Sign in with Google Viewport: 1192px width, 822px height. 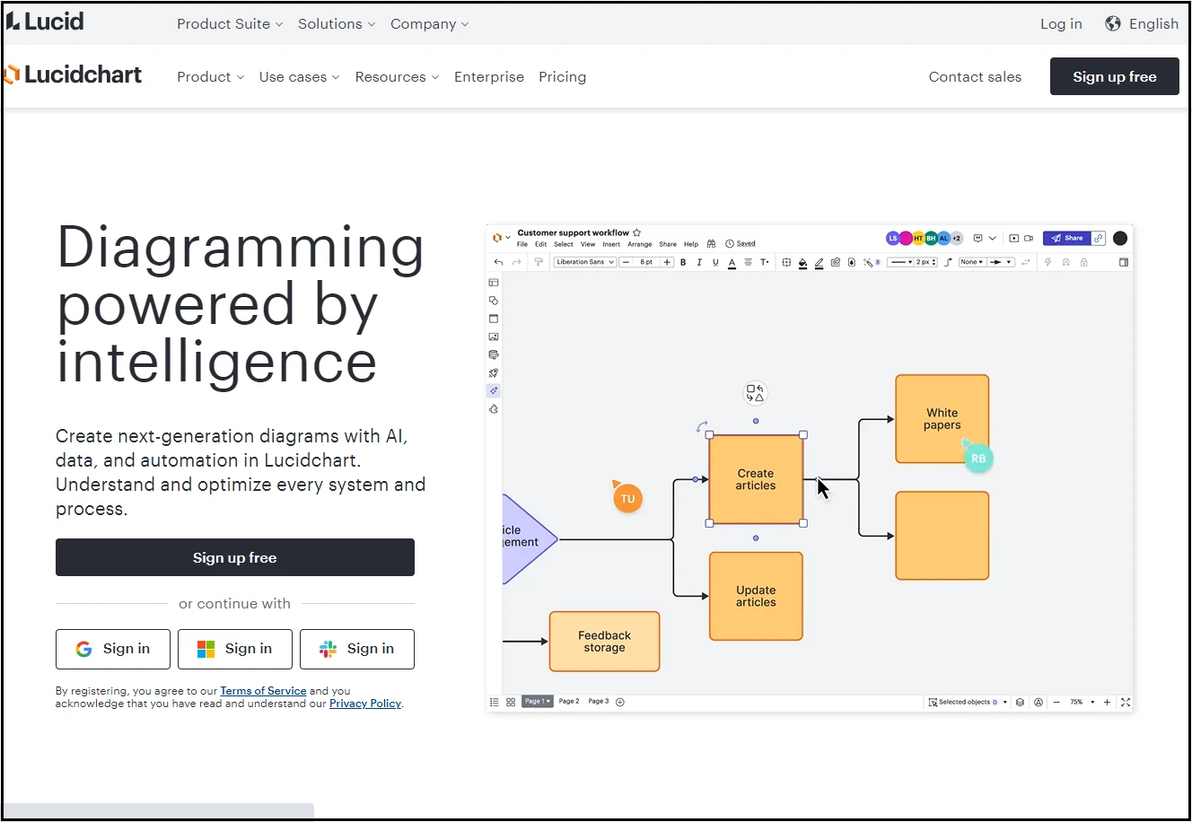pos(113,649)
